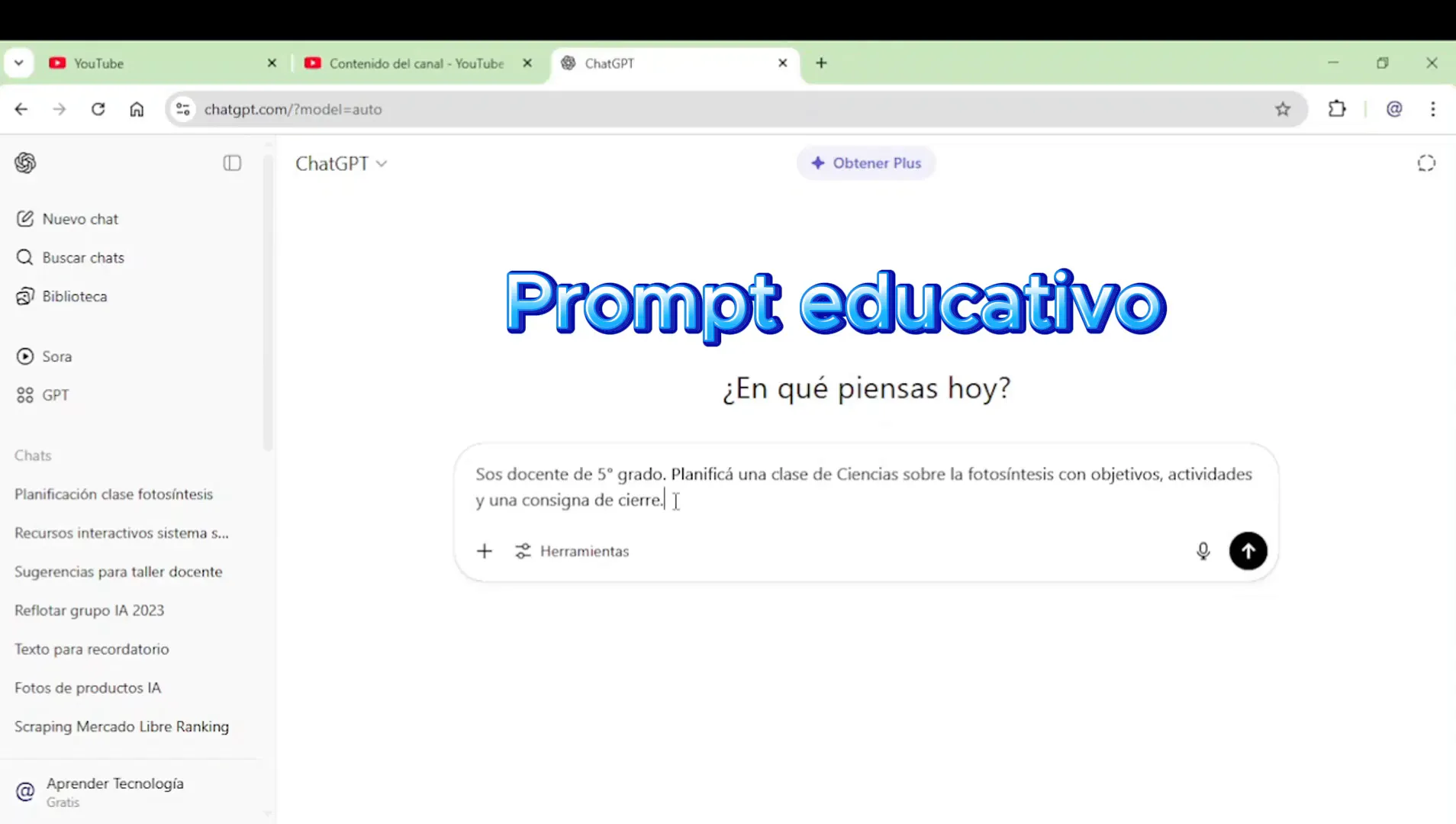
Task: Open the tab search chevron
Action: tap(19, 63)
